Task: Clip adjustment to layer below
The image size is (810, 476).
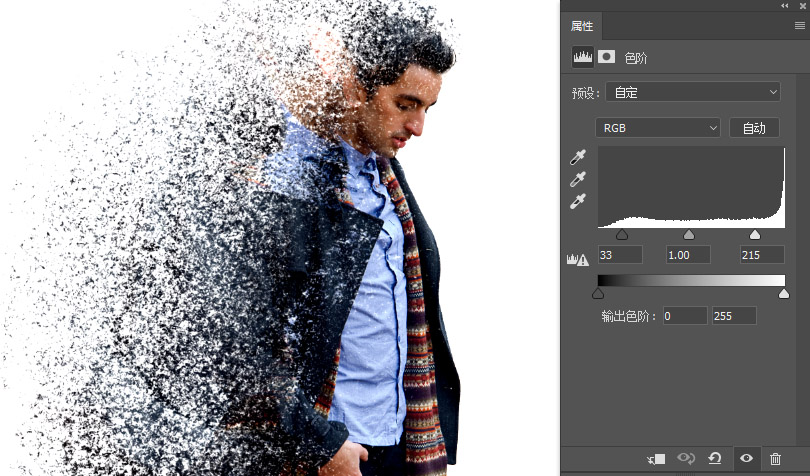Action: click(x=656, y=458)
